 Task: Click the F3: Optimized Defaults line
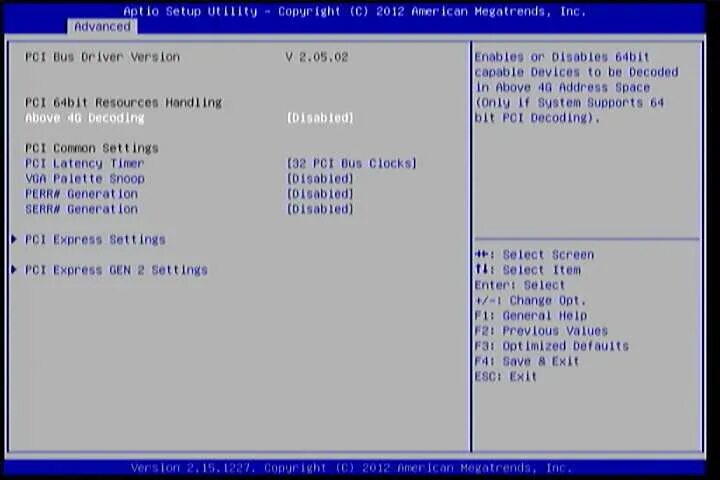[552, 346]
